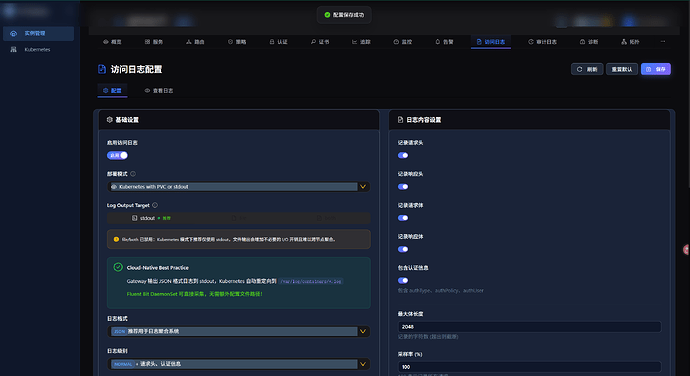Open the 日志格式 JSON dropdown
This screenshot has height=376, width=690.
pyautogui.click(x=239, y=331)
